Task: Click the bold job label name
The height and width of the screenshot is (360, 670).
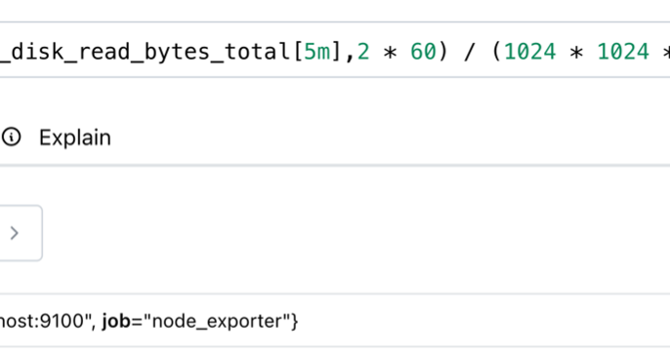Action: coord(116,321)
